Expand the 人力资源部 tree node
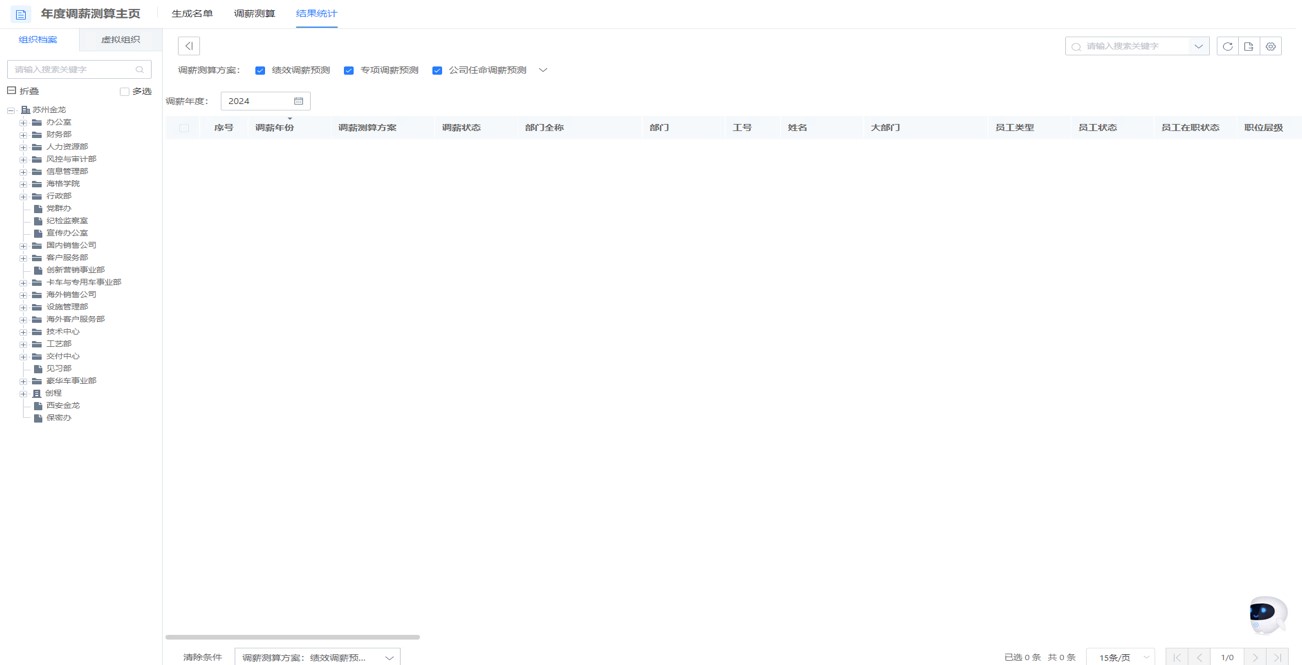 (x=23, y=147)
